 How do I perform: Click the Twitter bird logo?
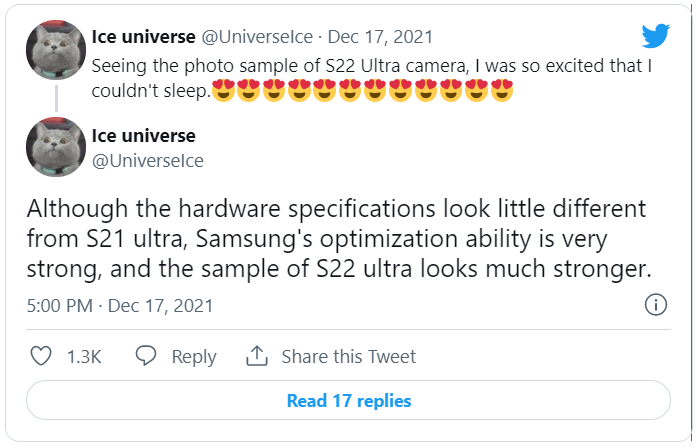point(655,37)
